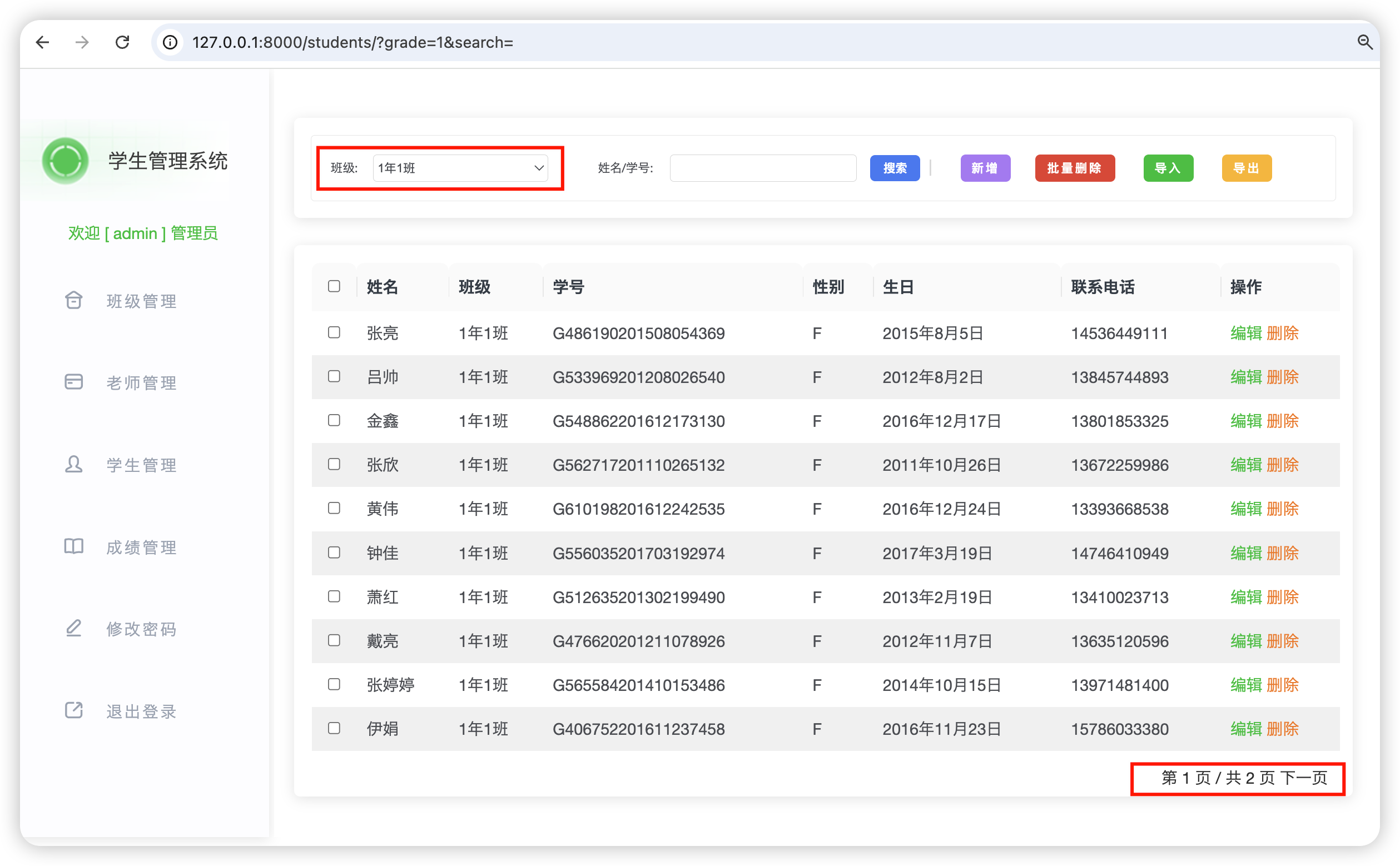Click the browser address bar URL
1400x866 pixels.
click(x=353, y=42)
